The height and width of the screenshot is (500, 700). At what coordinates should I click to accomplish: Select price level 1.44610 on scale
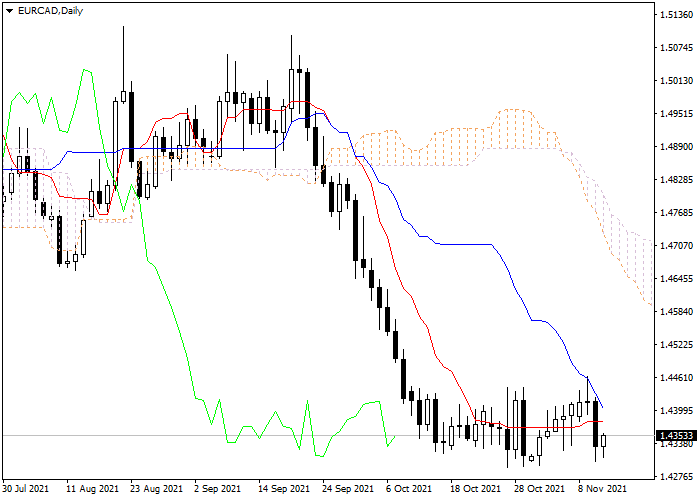[x=676, y=378]
